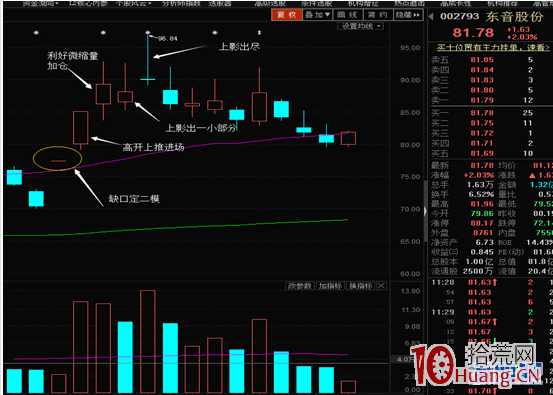The height and width of the screenshot is (395, 553).
Task: Click the :09 tick row at 81.67
Action: coord(490,322)
